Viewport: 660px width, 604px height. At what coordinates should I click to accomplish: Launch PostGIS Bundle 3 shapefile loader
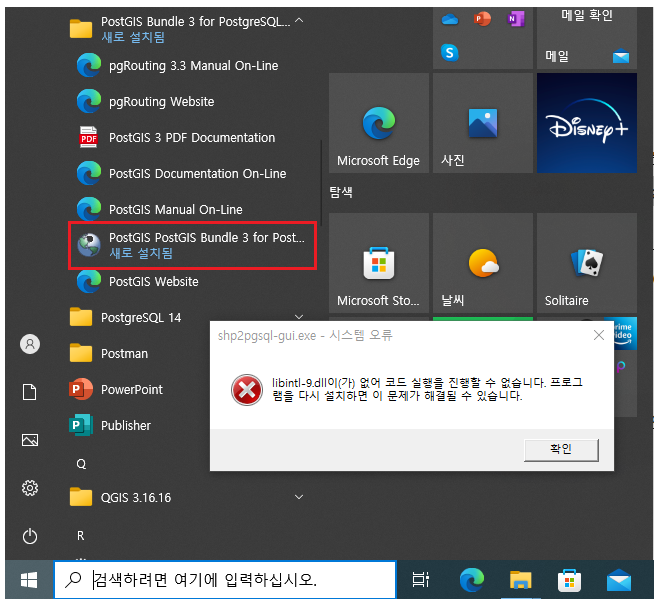coord(192,245)
